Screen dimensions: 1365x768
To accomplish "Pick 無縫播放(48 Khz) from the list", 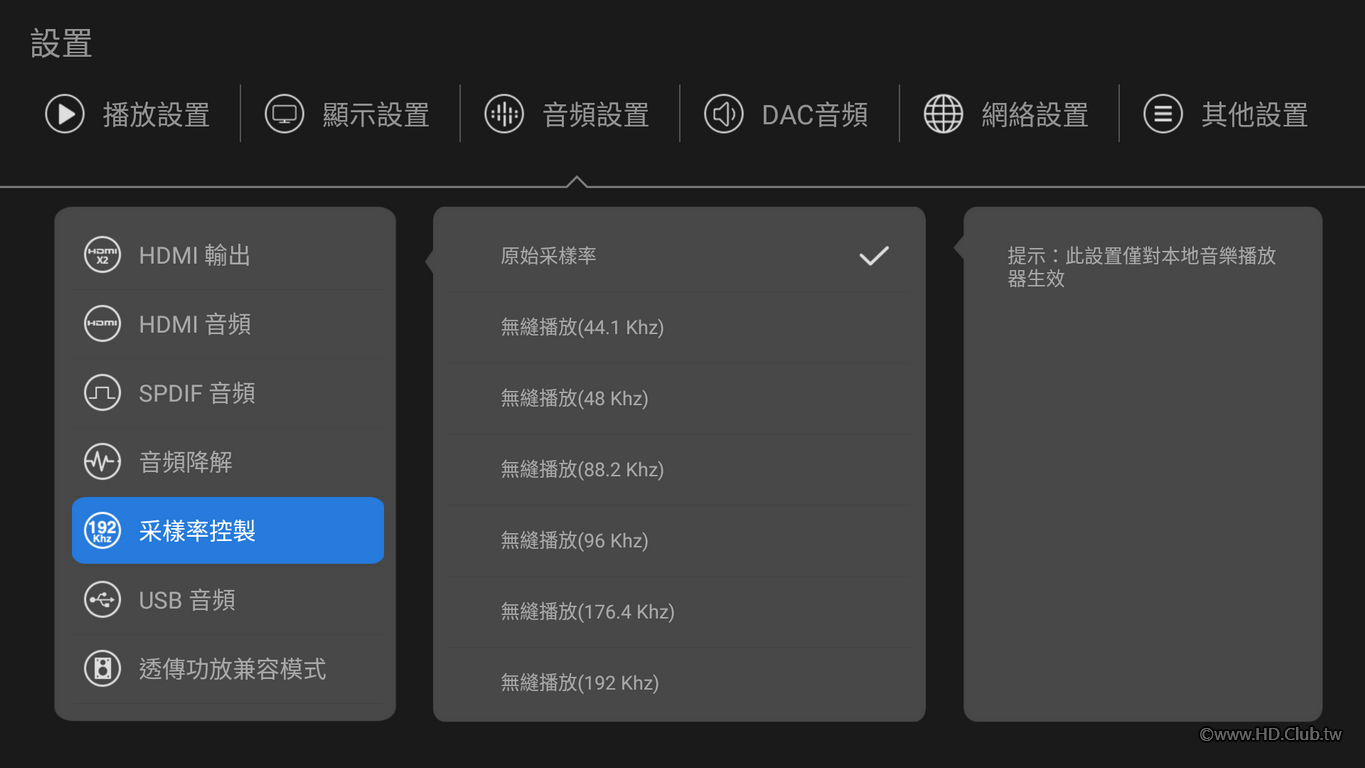I will (x=574, y=398).
